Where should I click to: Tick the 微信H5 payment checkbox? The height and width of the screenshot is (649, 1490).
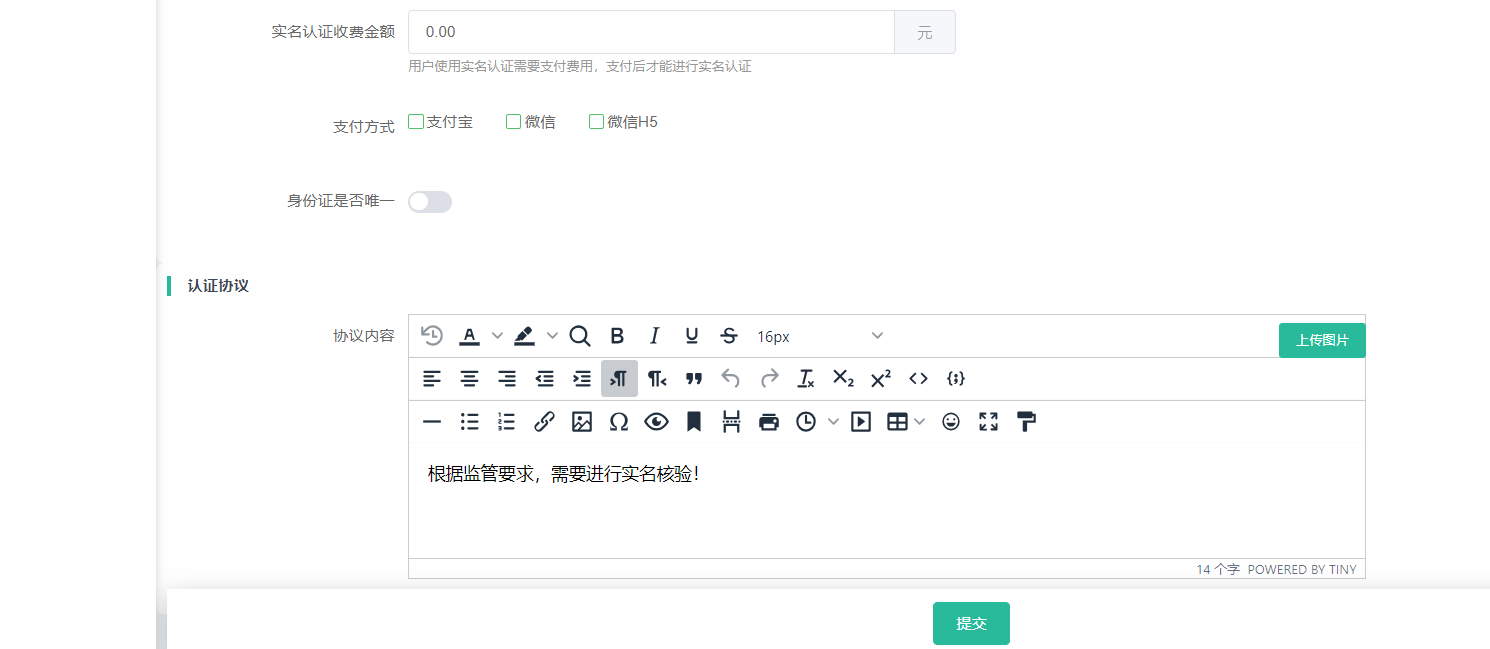coord(596,122)
